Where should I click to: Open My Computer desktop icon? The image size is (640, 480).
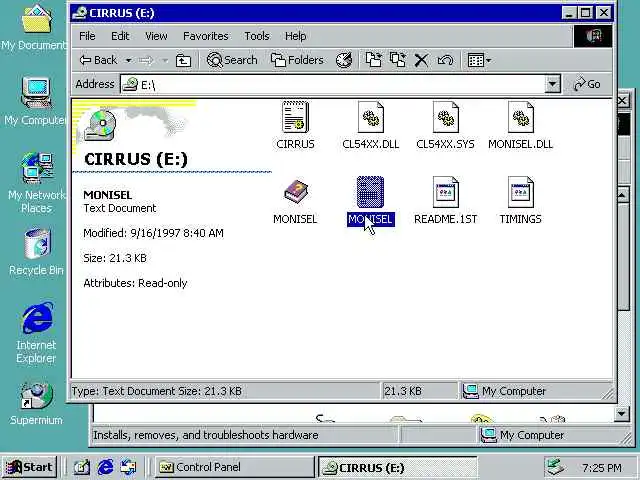pos(36,102)
